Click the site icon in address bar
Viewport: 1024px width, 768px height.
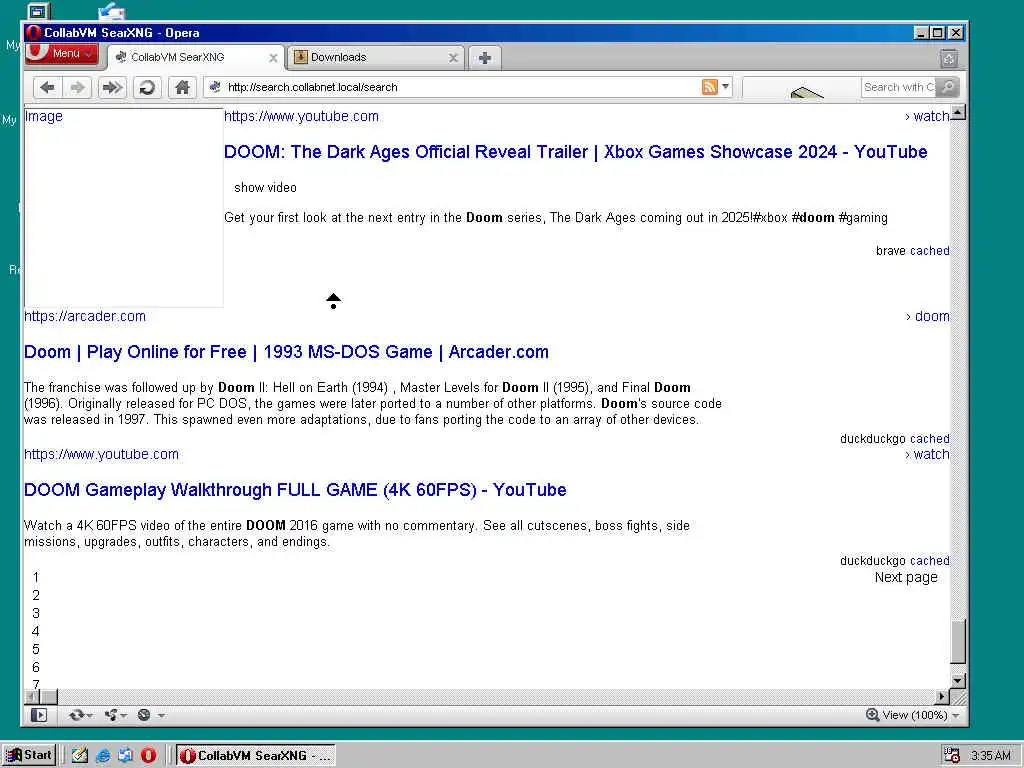tap(215, 86)
